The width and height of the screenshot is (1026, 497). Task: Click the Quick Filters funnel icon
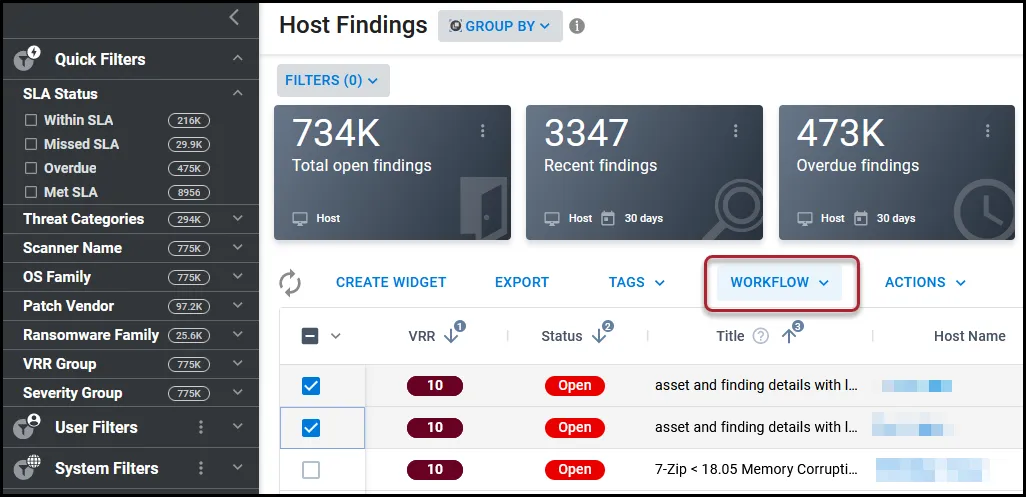[27, 59]
